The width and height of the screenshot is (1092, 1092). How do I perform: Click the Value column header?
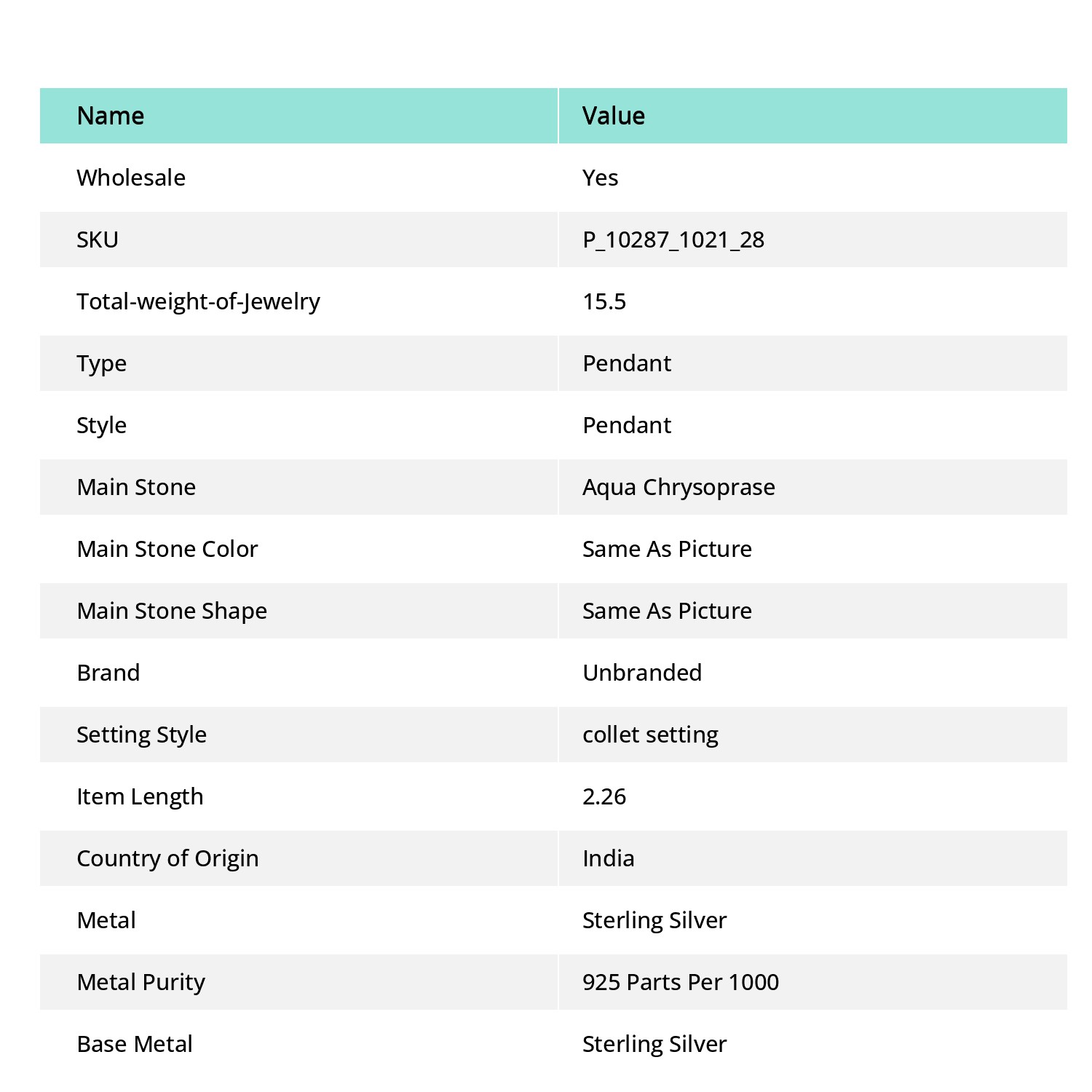tap(614, 116)
